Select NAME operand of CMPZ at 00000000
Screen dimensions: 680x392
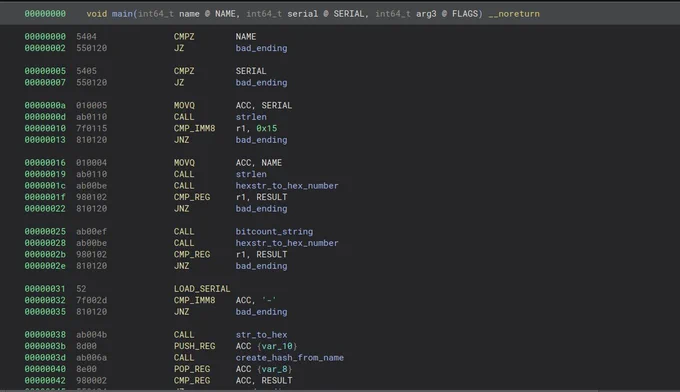point(246,37)
